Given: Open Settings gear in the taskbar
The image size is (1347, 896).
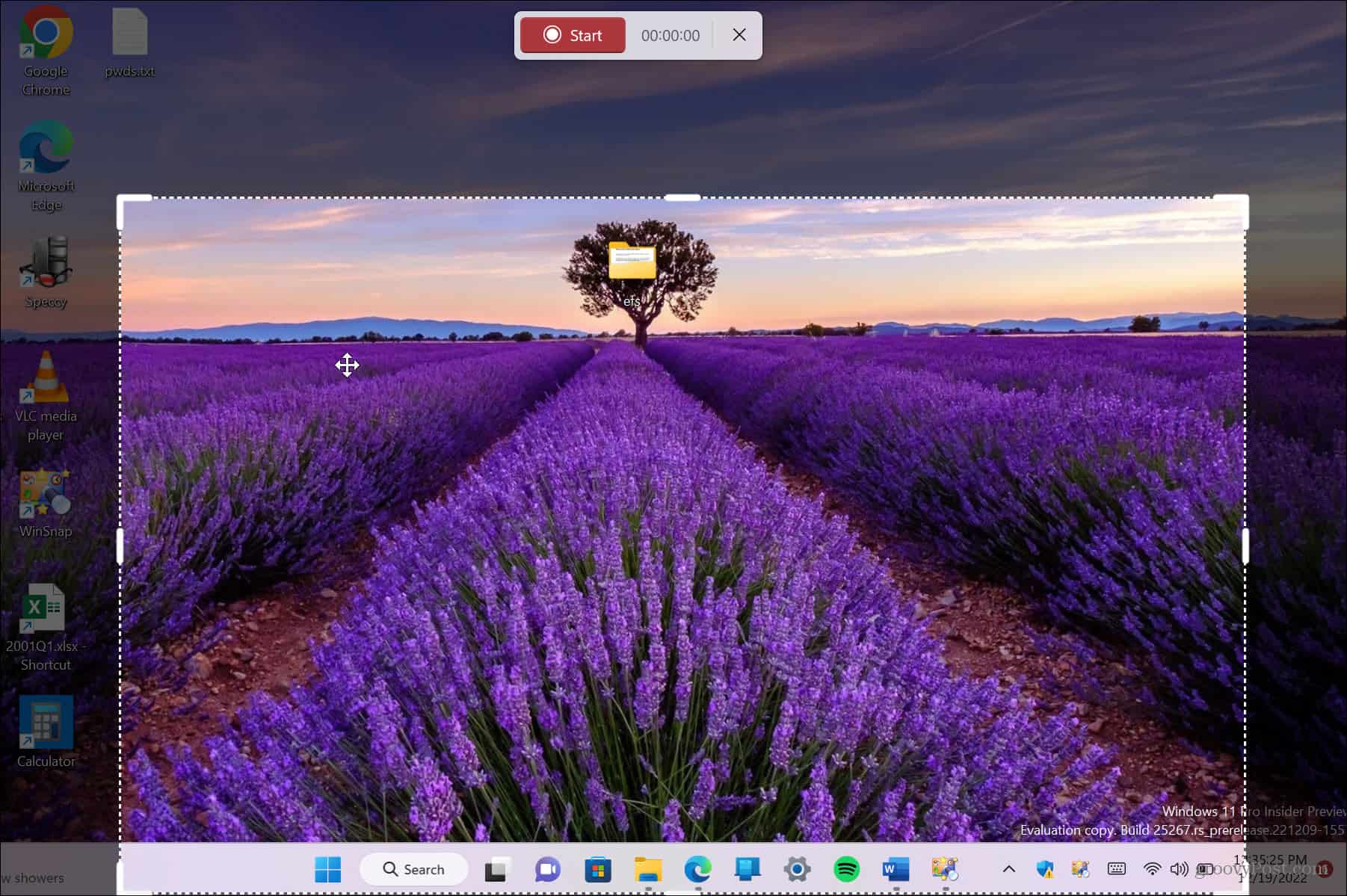Looking at the screenshot, I should tap(797, 869).
